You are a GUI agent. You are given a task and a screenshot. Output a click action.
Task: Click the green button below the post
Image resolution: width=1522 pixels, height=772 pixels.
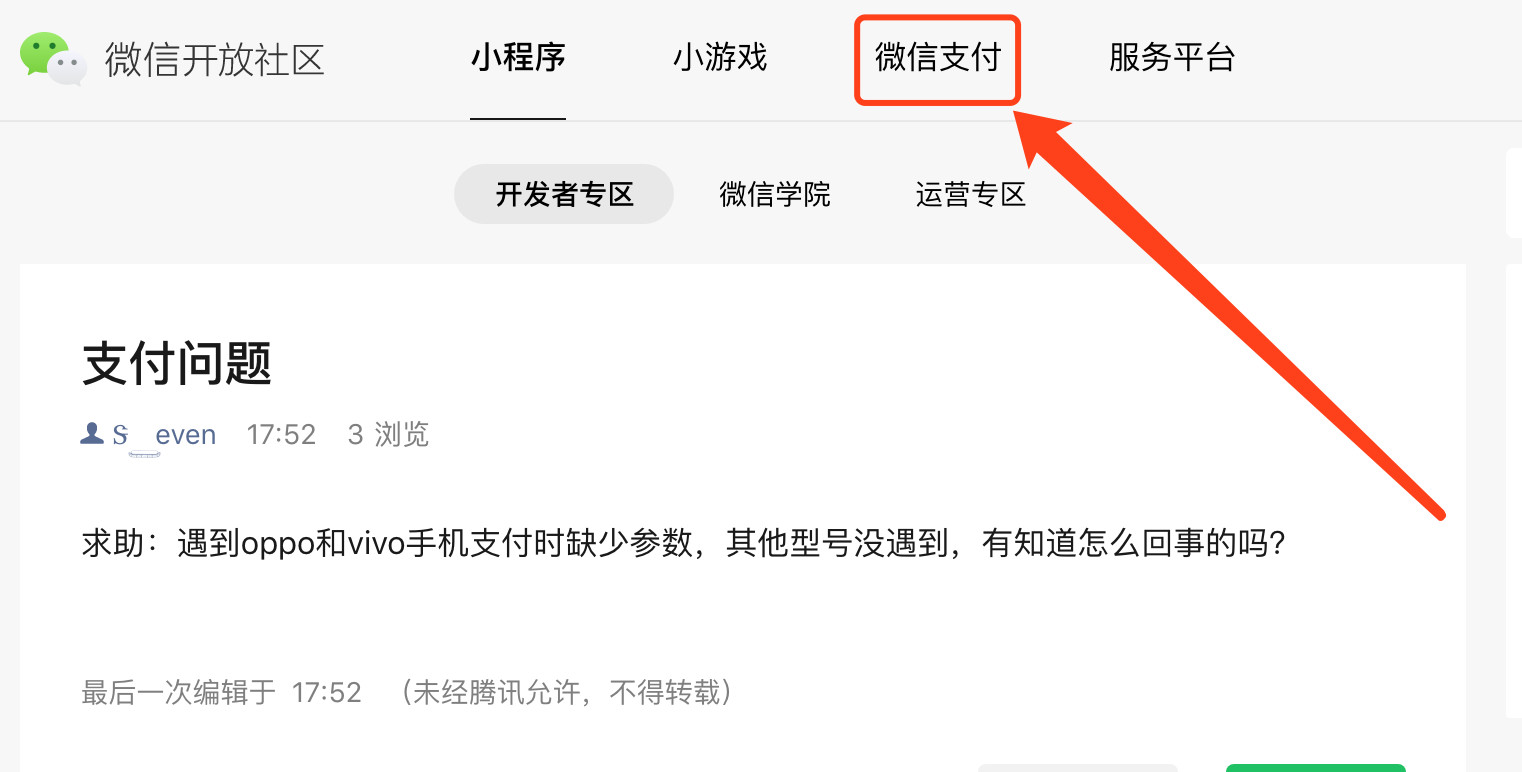[1316, 767]
